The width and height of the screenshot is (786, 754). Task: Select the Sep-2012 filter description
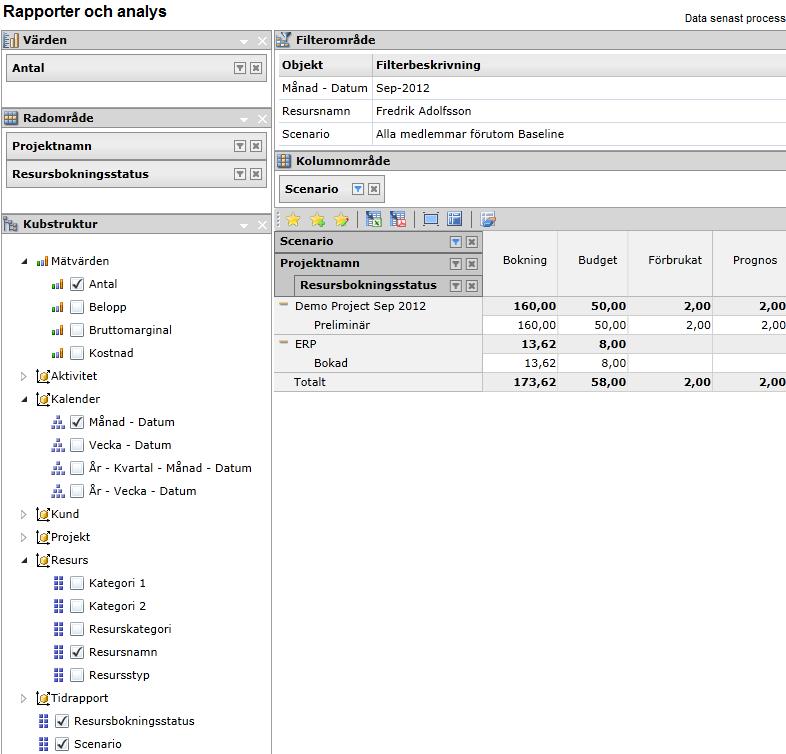(403, 88)
